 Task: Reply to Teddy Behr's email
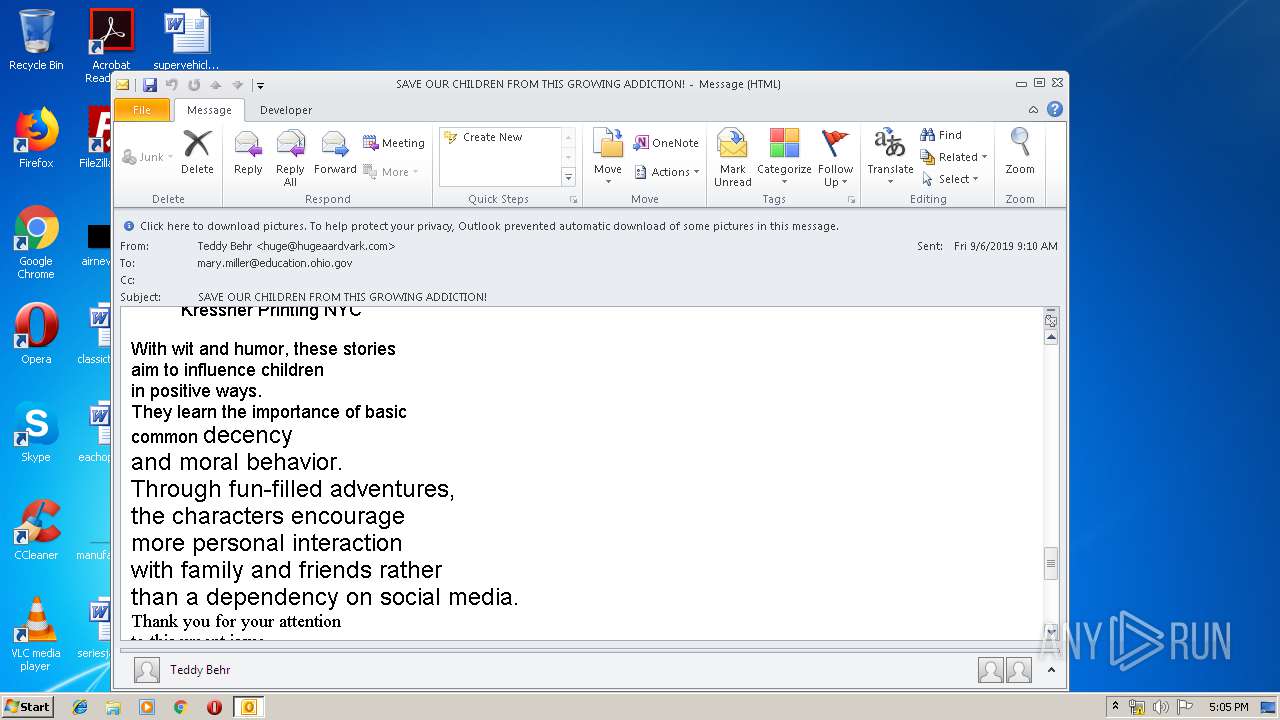coord(248,153)
